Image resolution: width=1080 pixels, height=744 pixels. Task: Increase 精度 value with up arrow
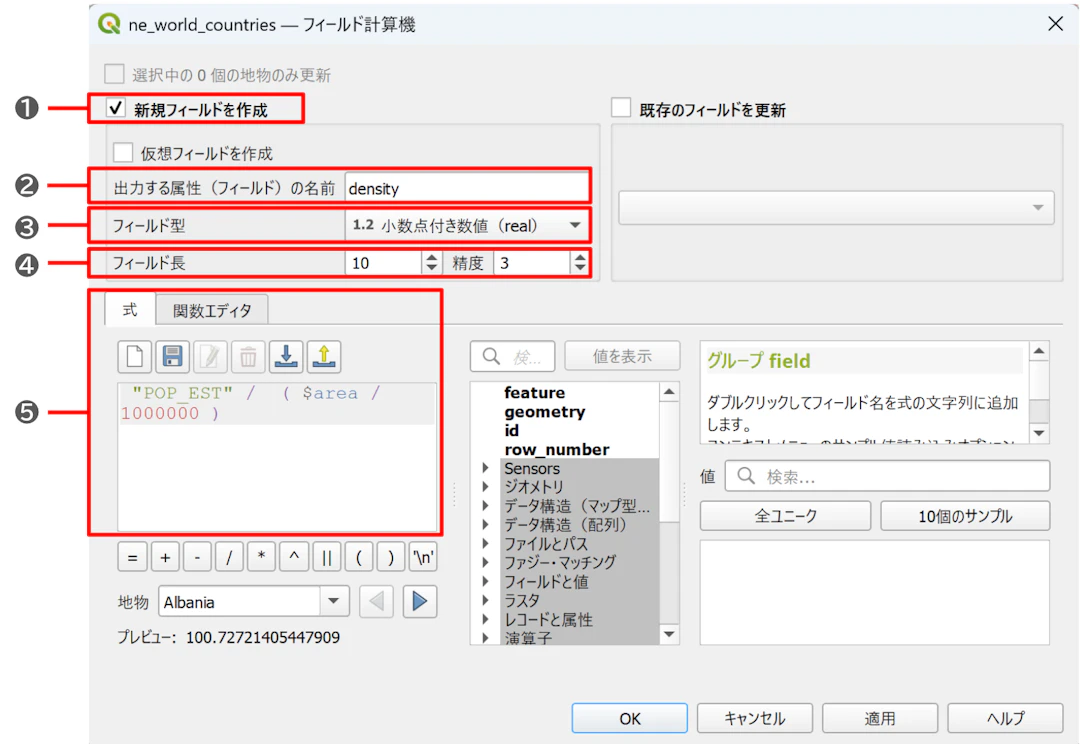(580, 257)
